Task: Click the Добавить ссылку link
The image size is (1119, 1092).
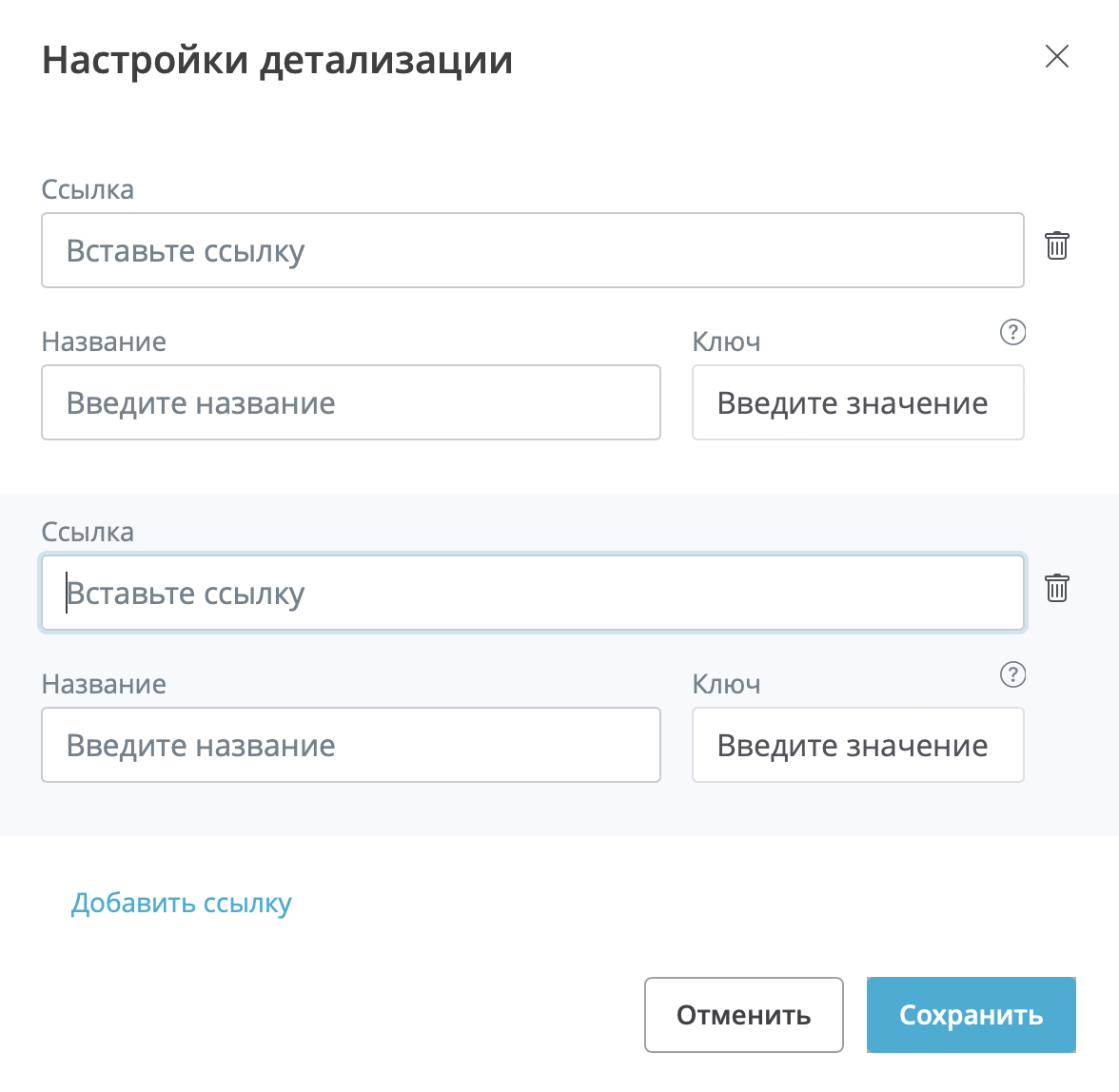Action: click(x=182, y=904)
